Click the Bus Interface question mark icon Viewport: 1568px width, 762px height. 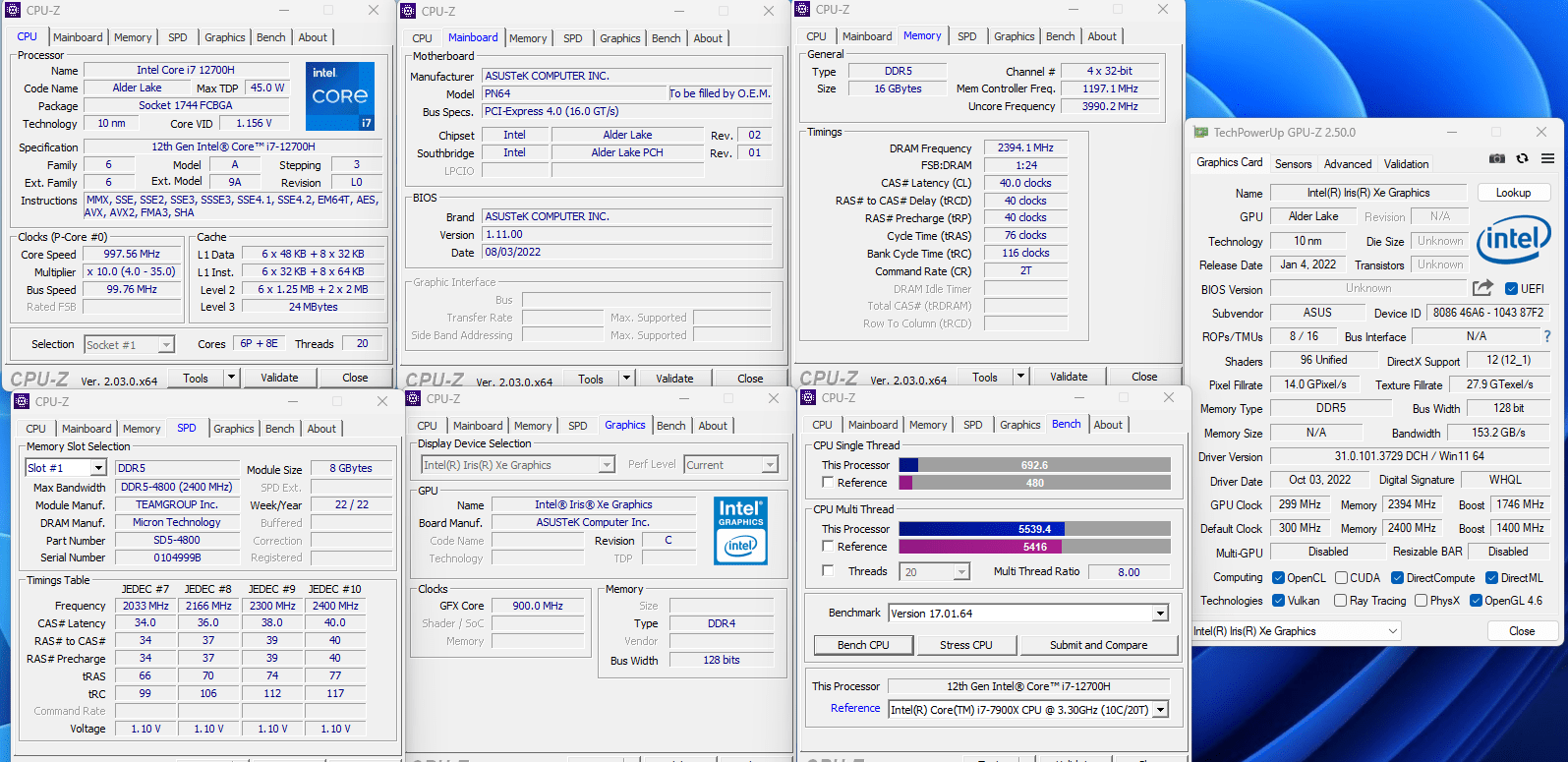(x=1547, y=336)
